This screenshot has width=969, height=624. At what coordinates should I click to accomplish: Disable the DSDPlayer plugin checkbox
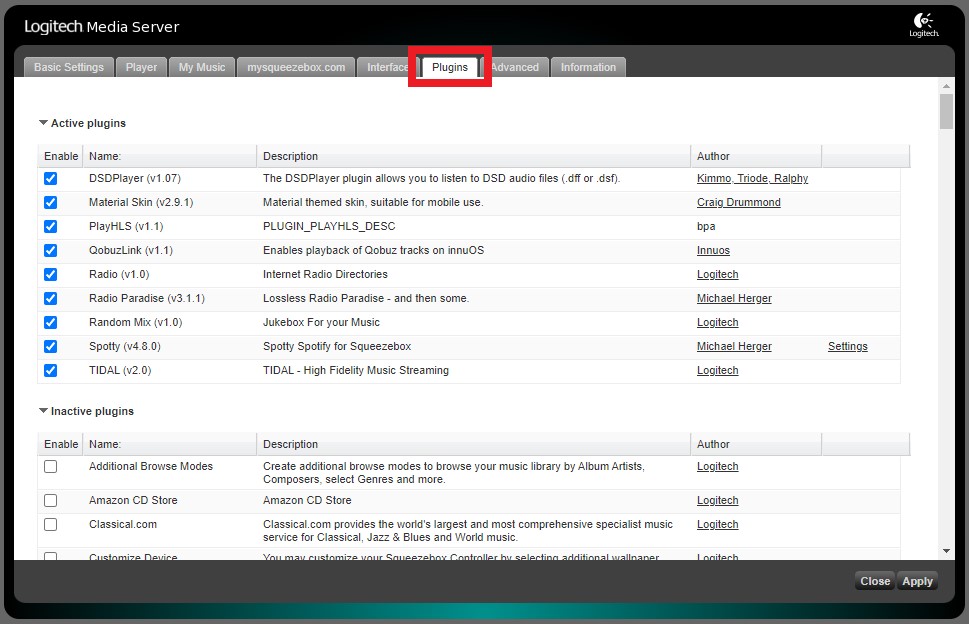(x=51, y=178)
